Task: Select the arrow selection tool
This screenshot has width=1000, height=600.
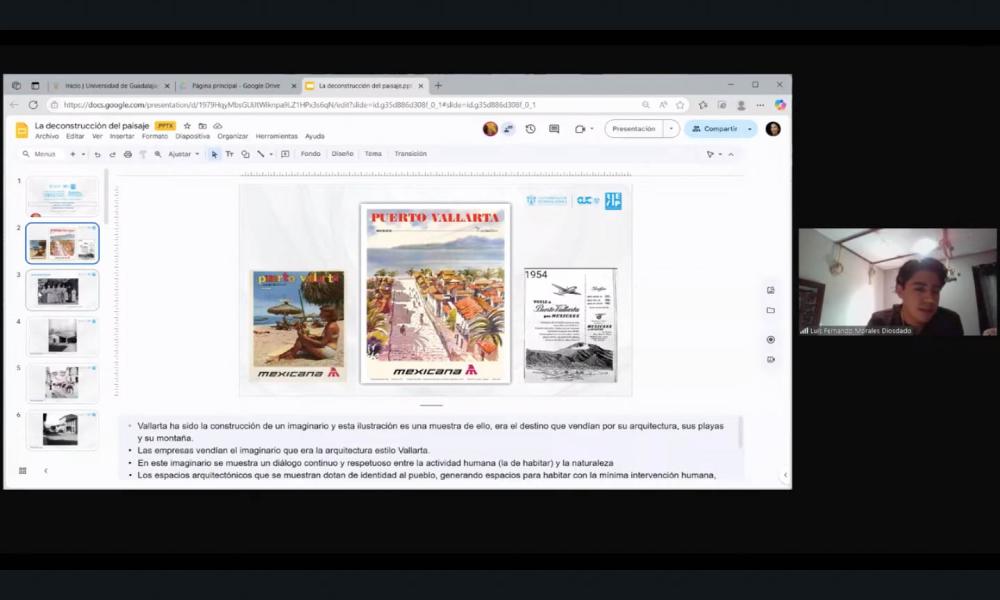Action: point(214,153)
